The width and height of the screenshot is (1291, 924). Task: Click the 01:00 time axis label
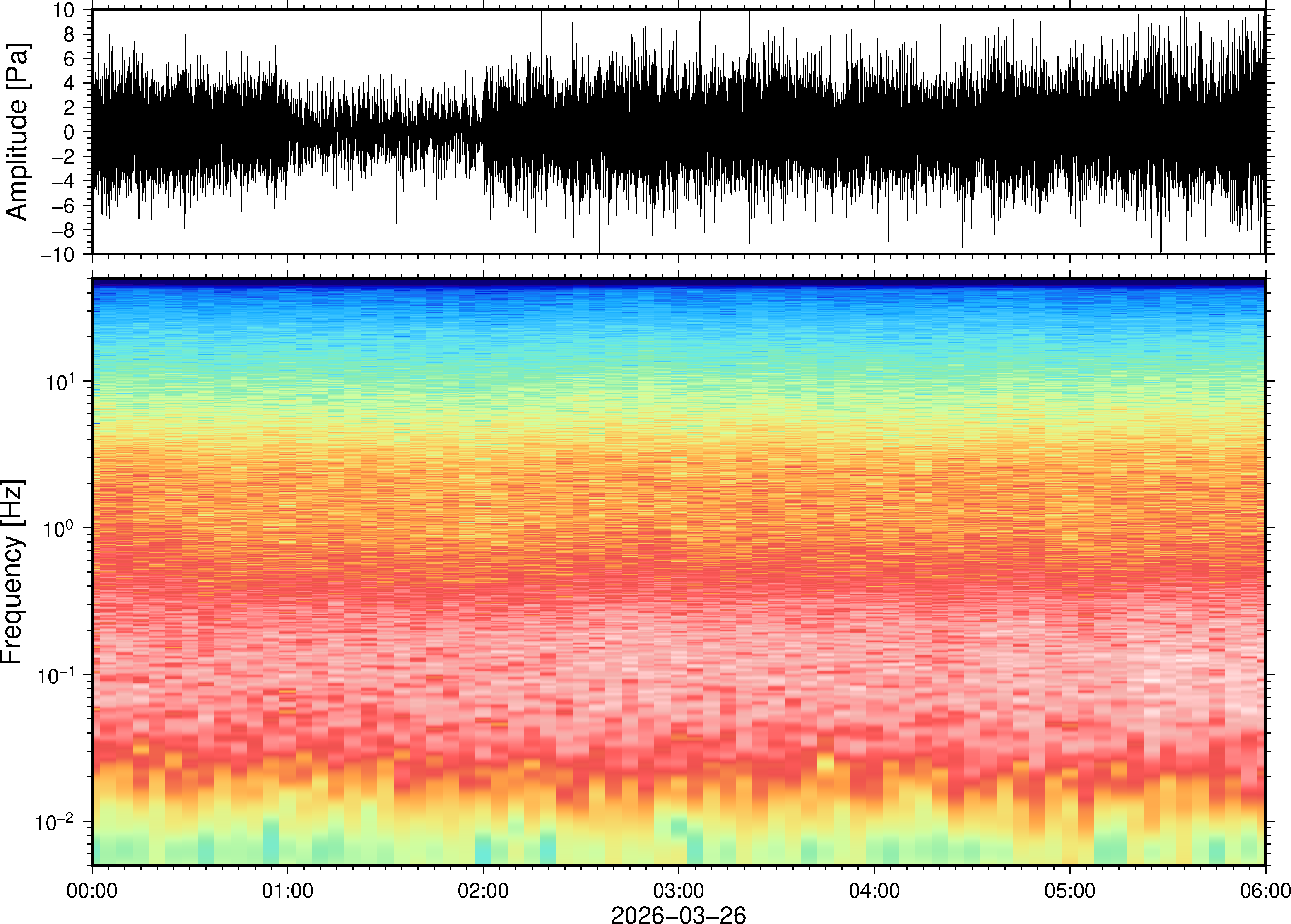287,890
